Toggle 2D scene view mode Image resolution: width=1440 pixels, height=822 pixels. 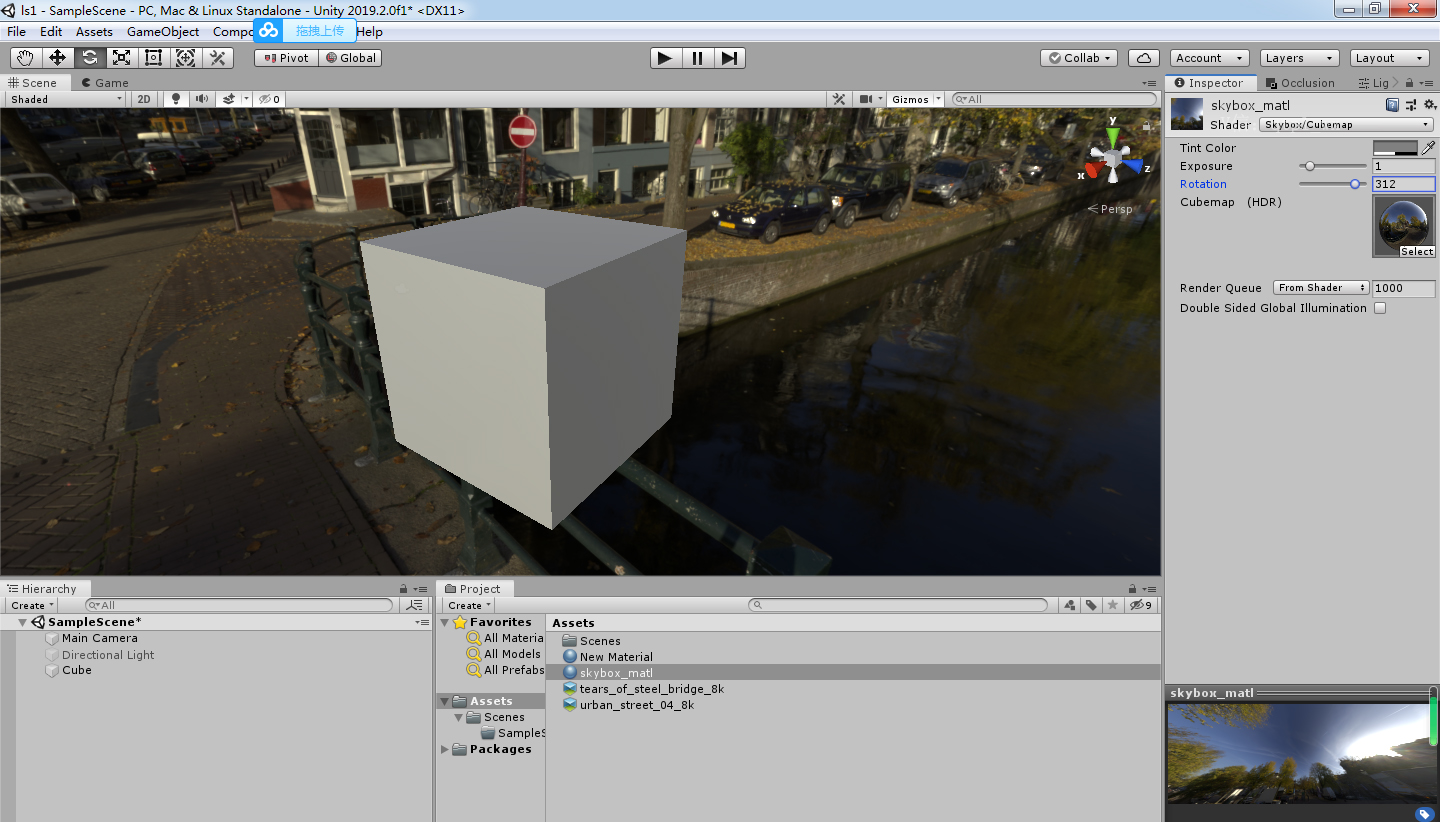pyautogui.click(x=144, y=99)
